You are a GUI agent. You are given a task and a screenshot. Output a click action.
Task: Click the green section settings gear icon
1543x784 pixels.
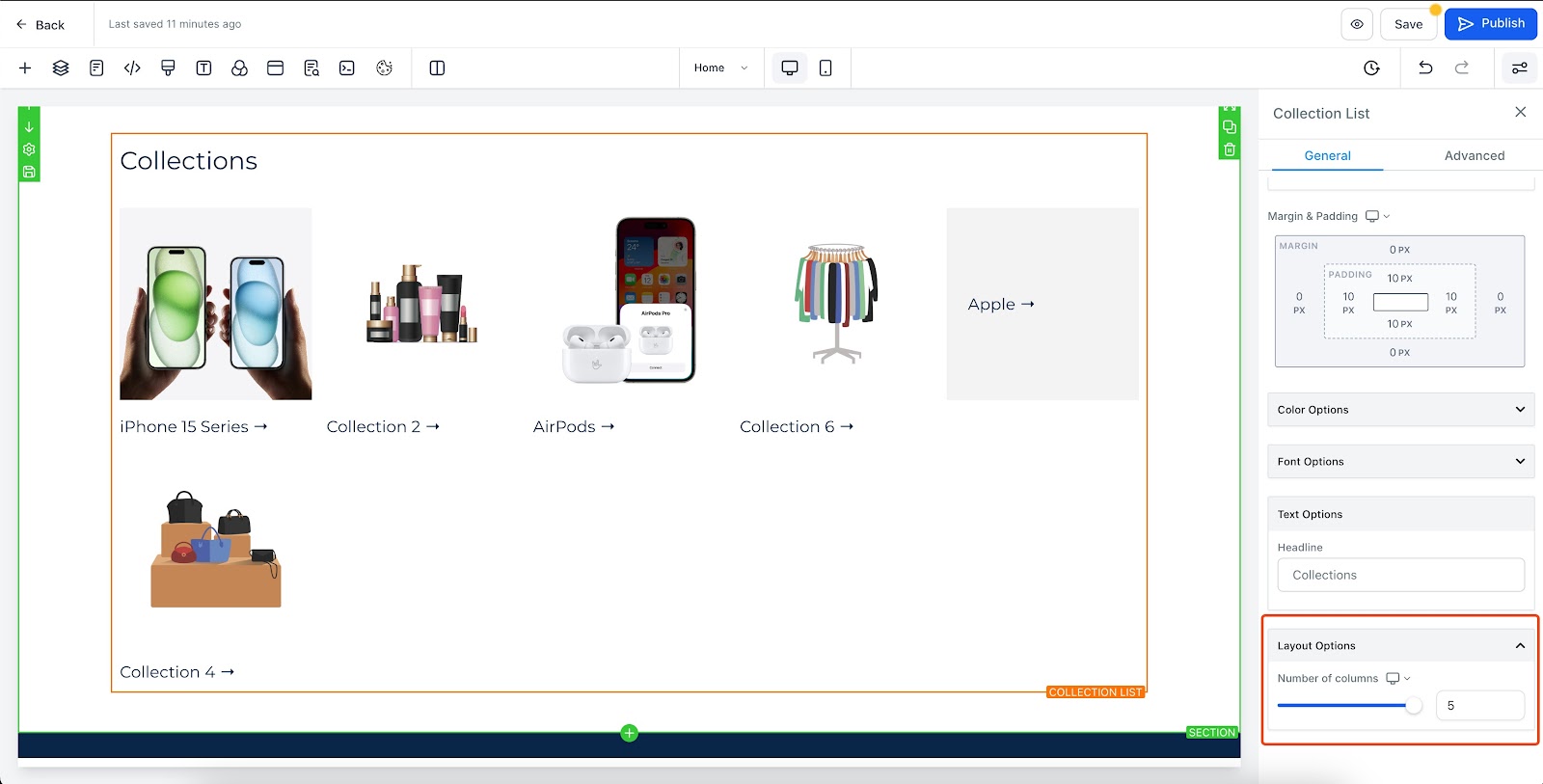pyautogui.click(x=29, y=149)
